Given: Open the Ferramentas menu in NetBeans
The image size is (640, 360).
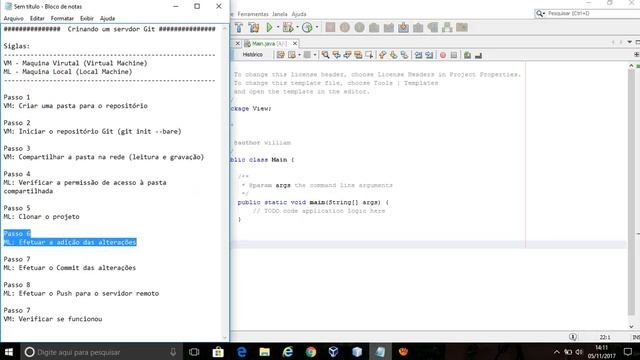Looking at the screenshot, I should pos(253,14).
